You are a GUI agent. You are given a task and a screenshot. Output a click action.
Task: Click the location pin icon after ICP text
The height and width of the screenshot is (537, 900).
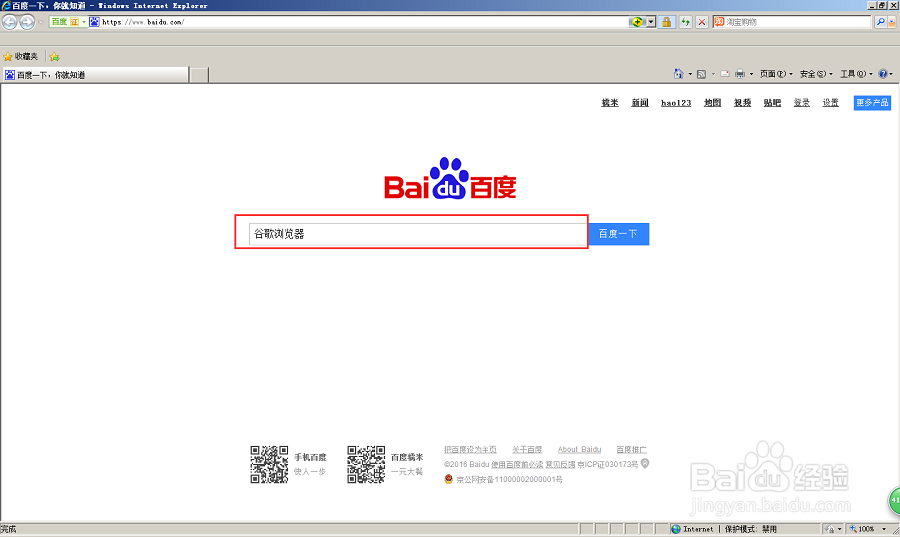[645, 464]
